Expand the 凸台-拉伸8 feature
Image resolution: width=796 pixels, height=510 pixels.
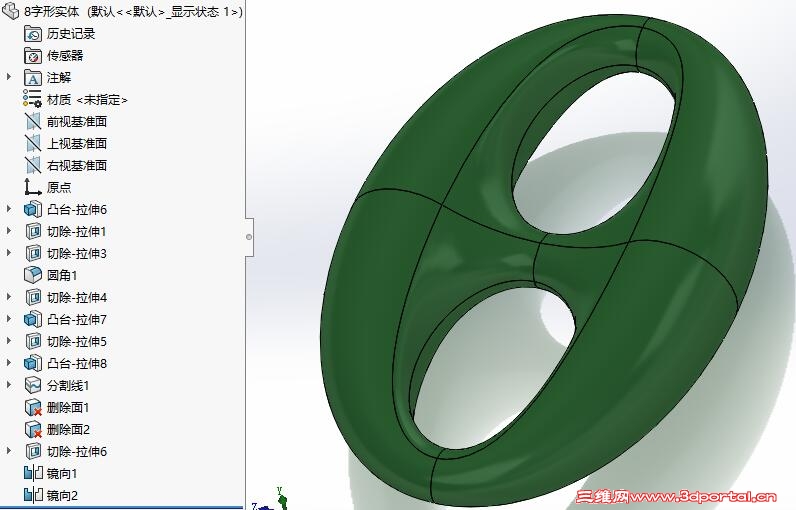(9, 363)
